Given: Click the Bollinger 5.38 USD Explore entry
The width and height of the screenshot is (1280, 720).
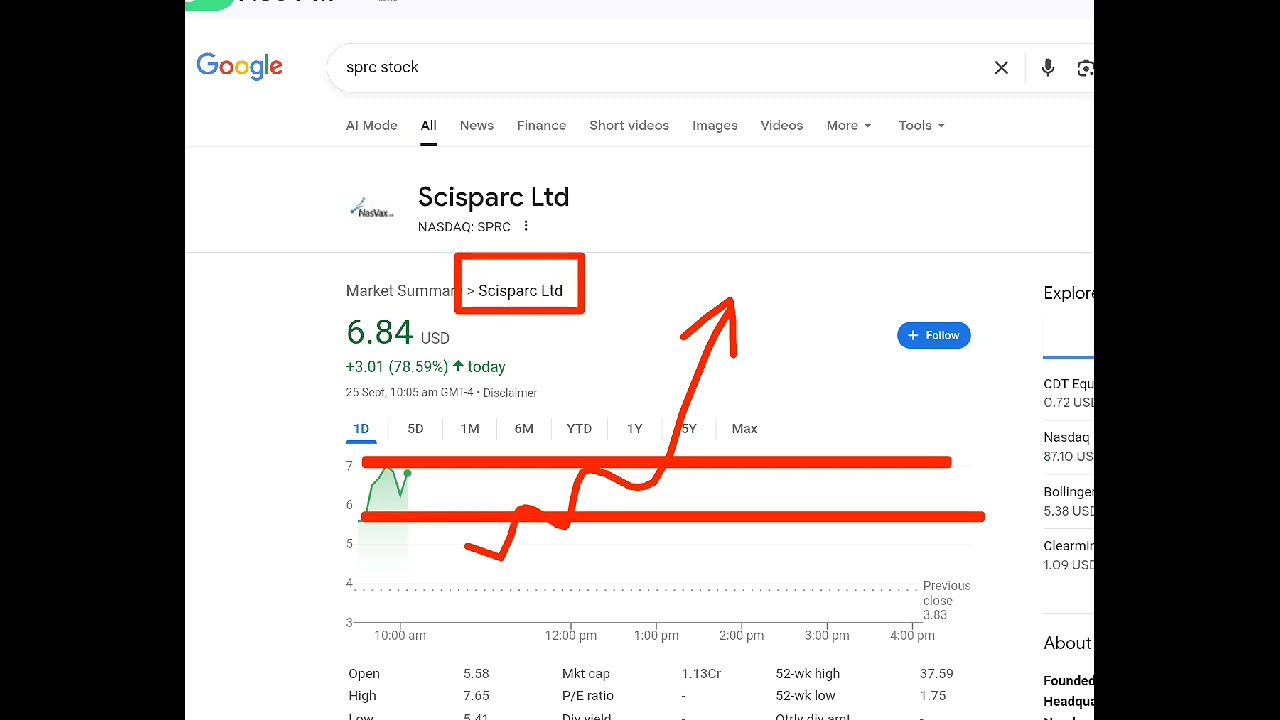Looking at the screenshot, I should pyautogui.click(x=1068, y=501).
